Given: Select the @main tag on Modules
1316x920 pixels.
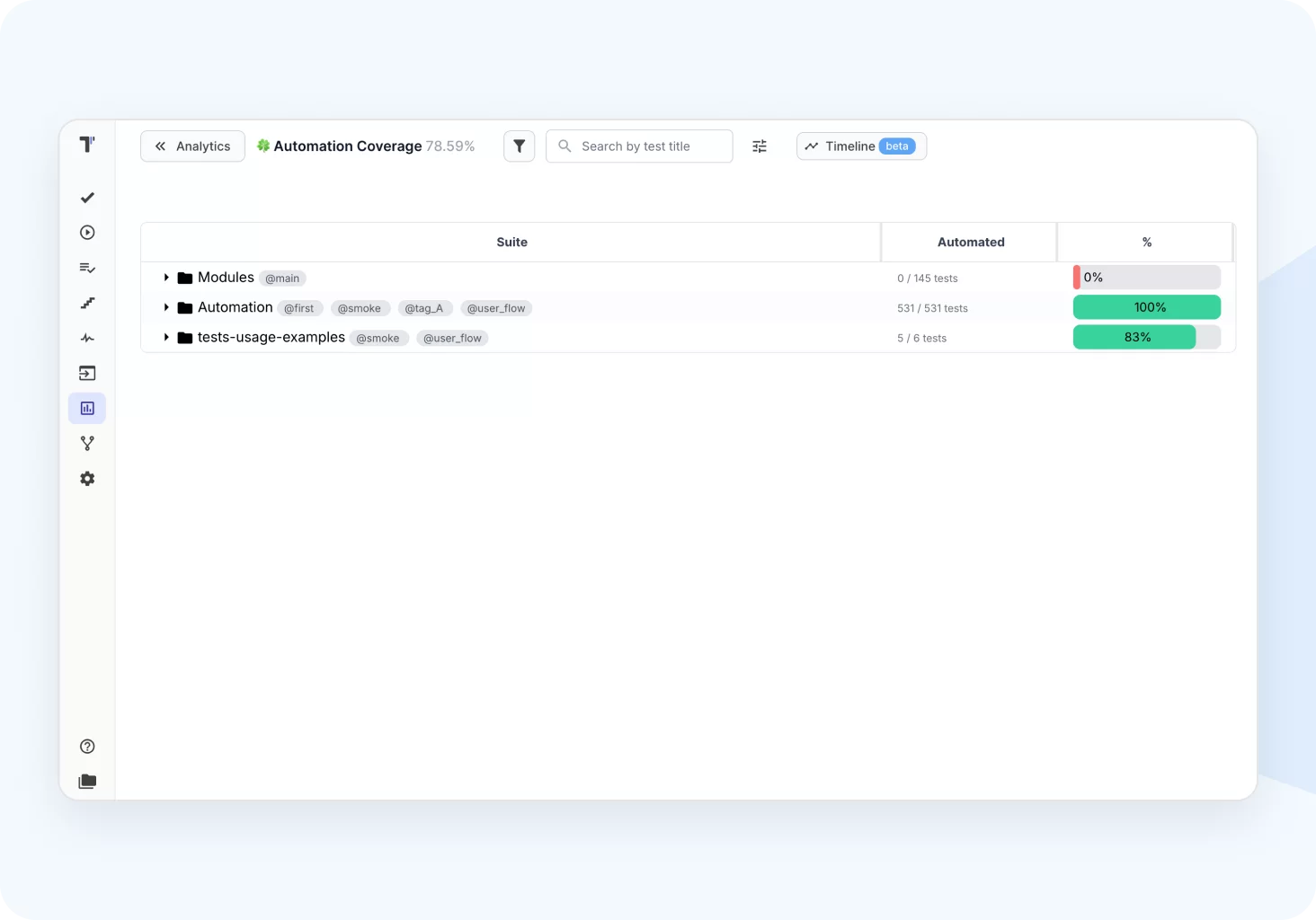Looking at the screenshot, I should click(282, 279).
